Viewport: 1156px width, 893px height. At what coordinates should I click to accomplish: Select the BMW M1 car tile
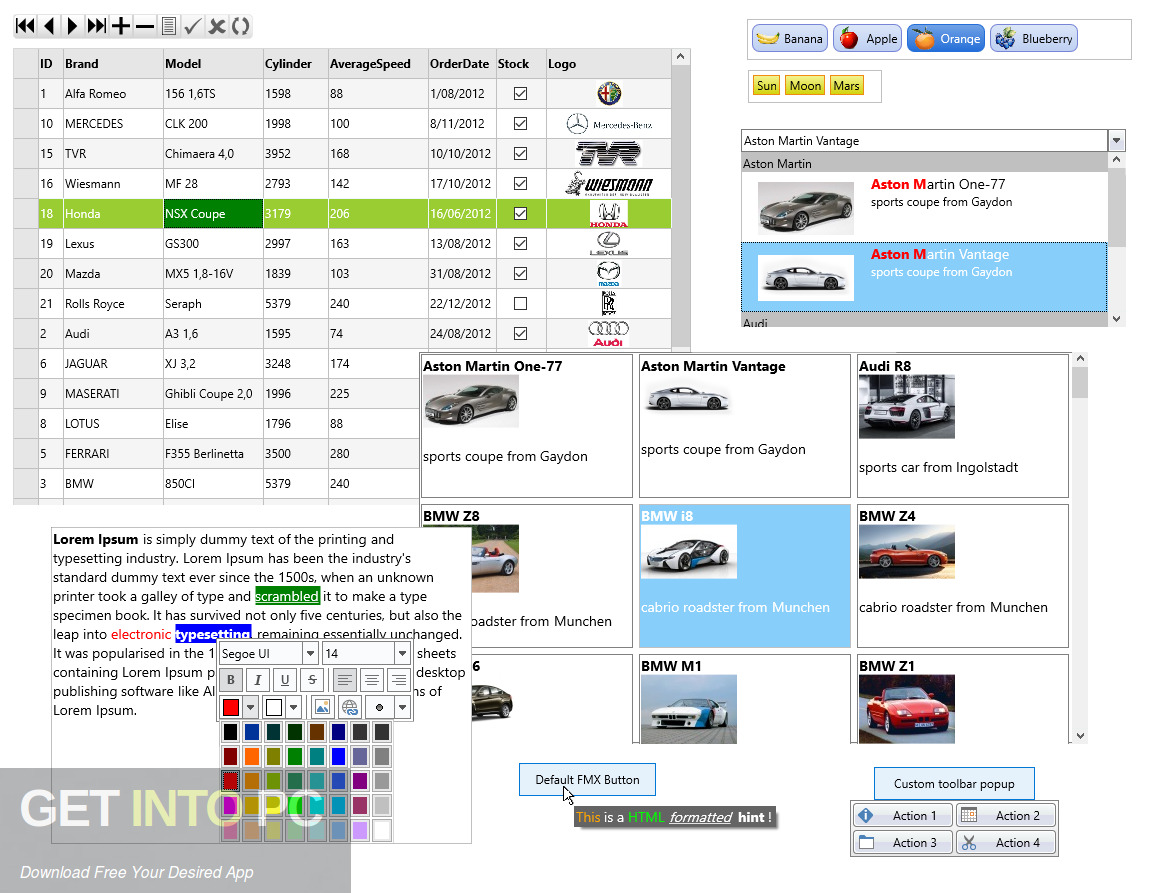coord(745,698)
